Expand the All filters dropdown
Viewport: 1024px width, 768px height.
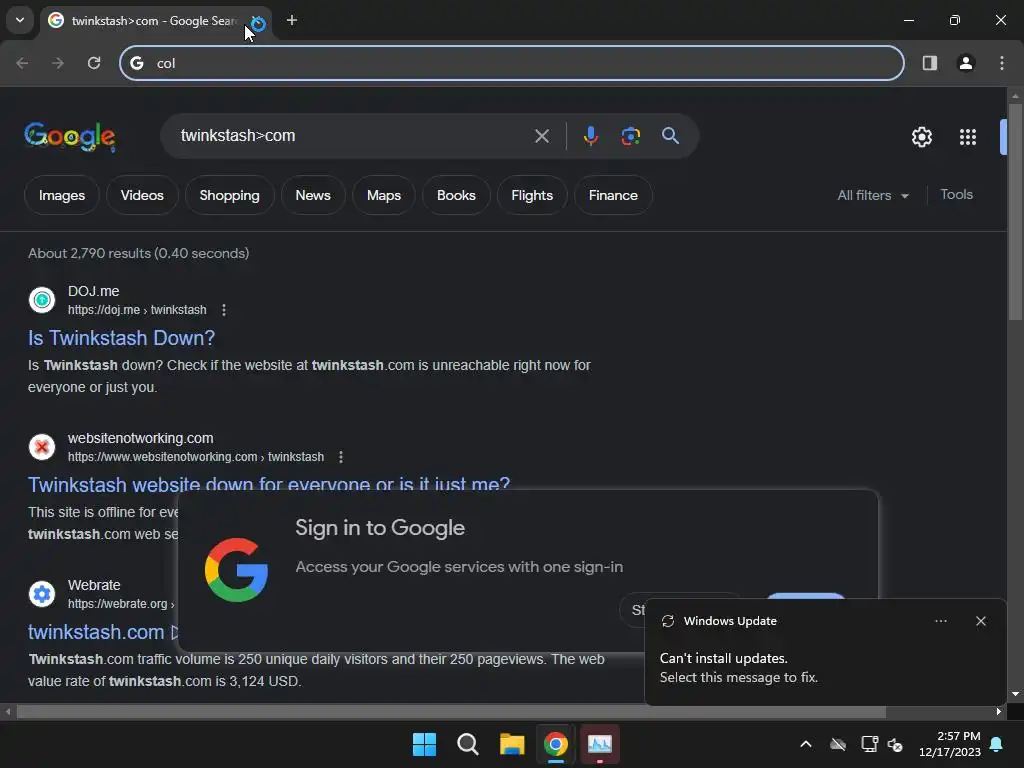click(x=872, y=195)
